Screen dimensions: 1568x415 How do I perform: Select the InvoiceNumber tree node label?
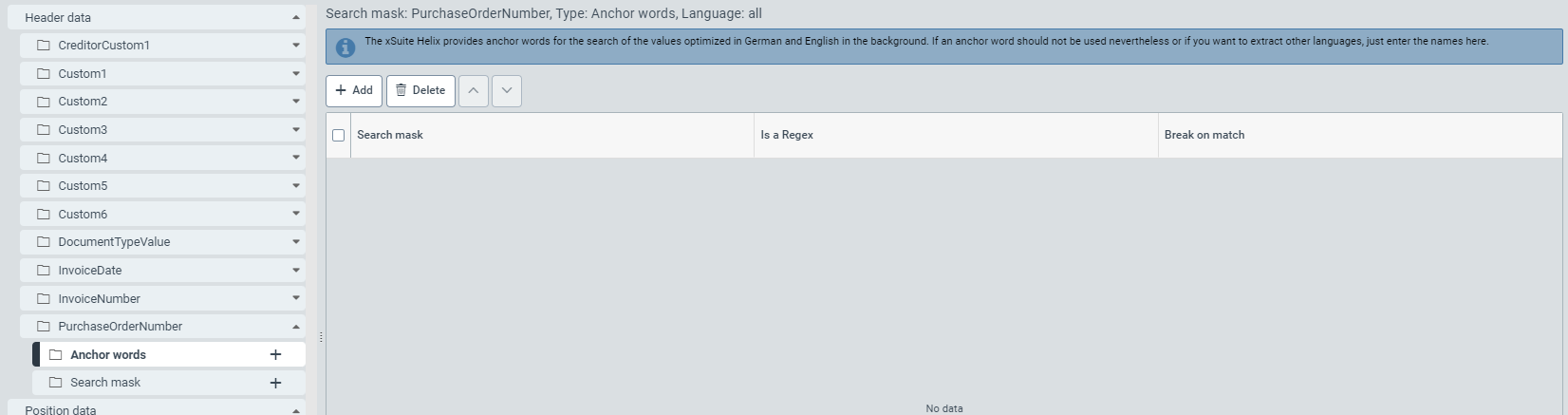pyautogui.click(x=99, y=298)
